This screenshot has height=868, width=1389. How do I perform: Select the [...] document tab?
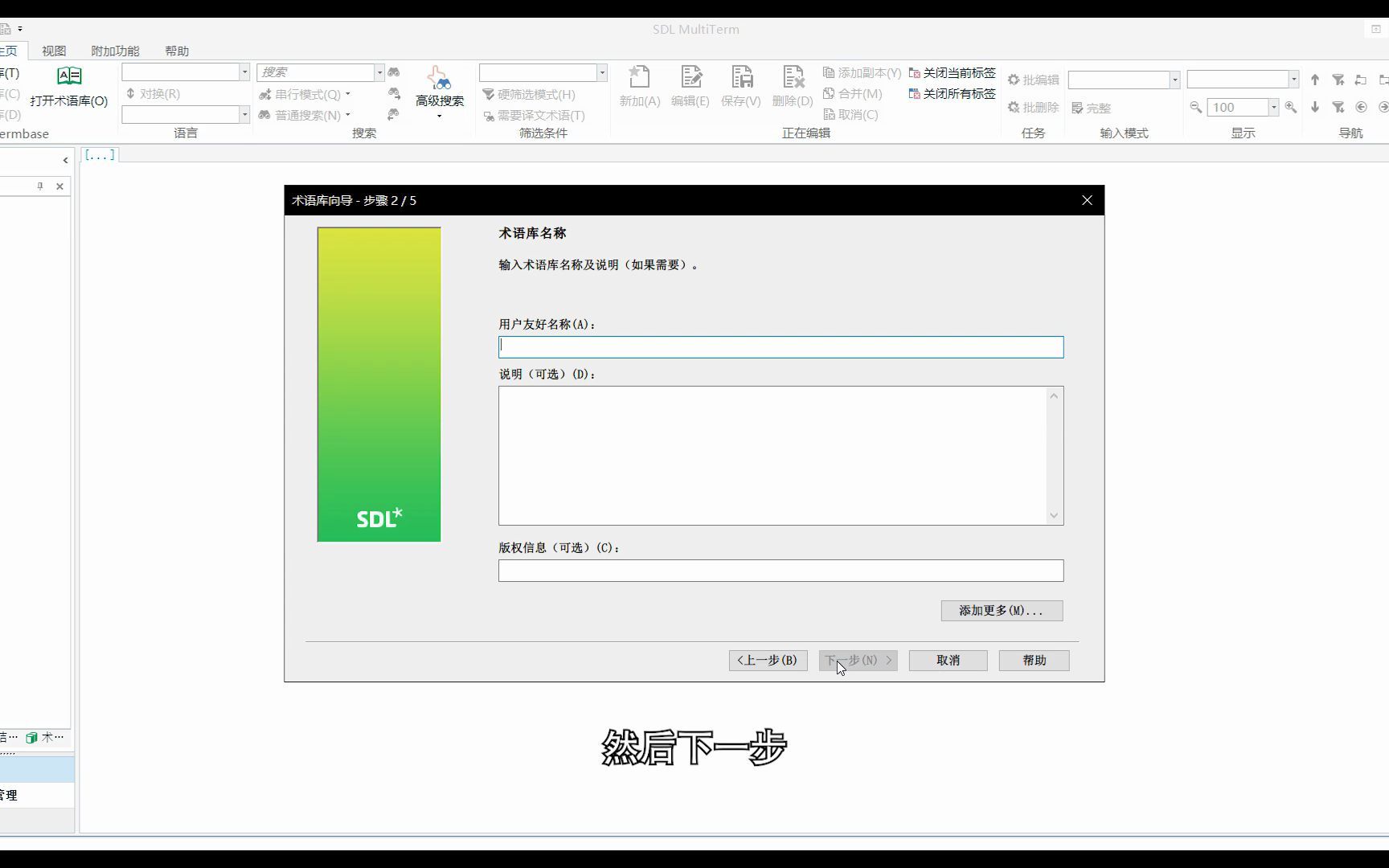point(100,154)
